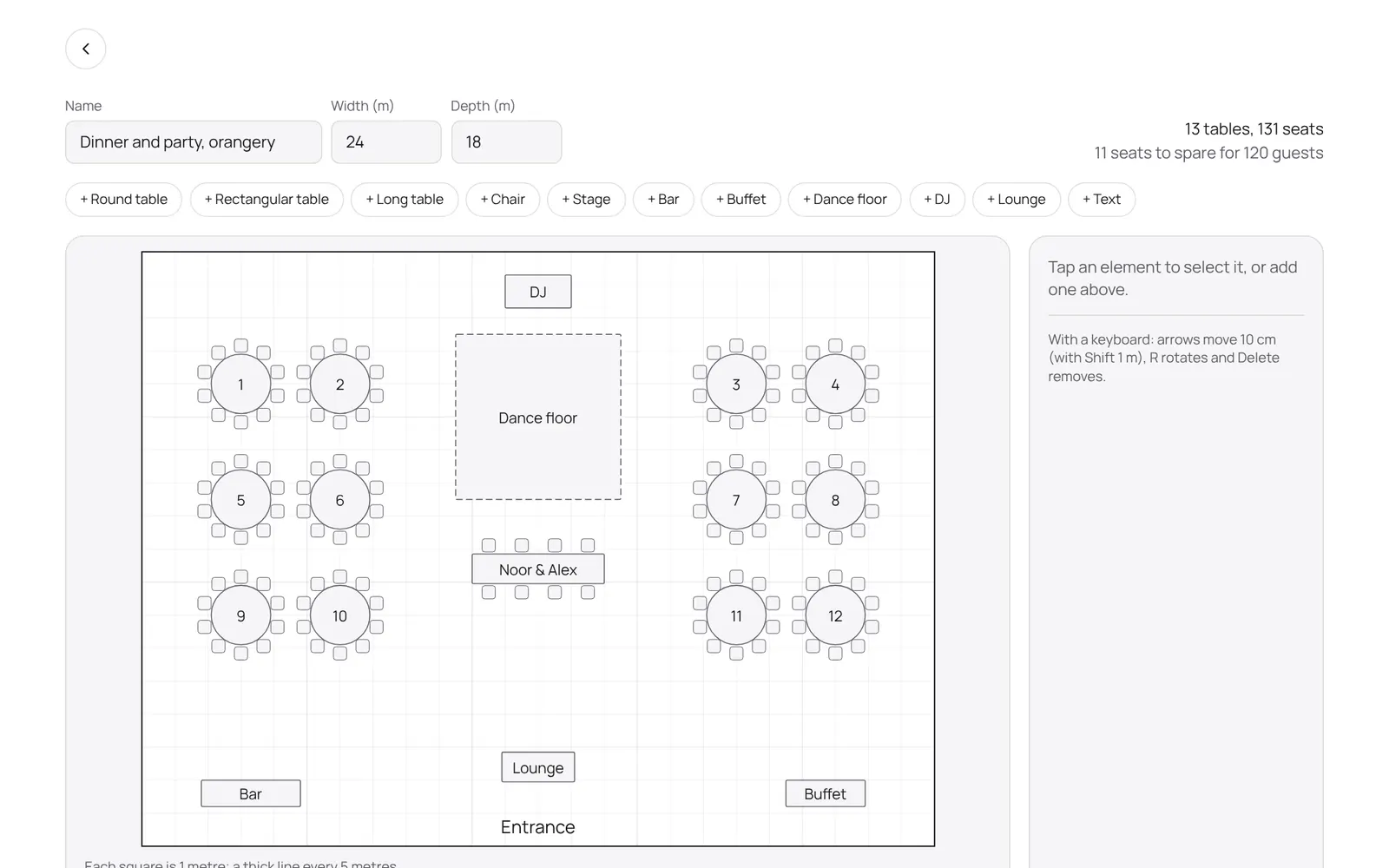The image size is (1389, 868).
Task: Select round table 10
Action: pos(340,615)
